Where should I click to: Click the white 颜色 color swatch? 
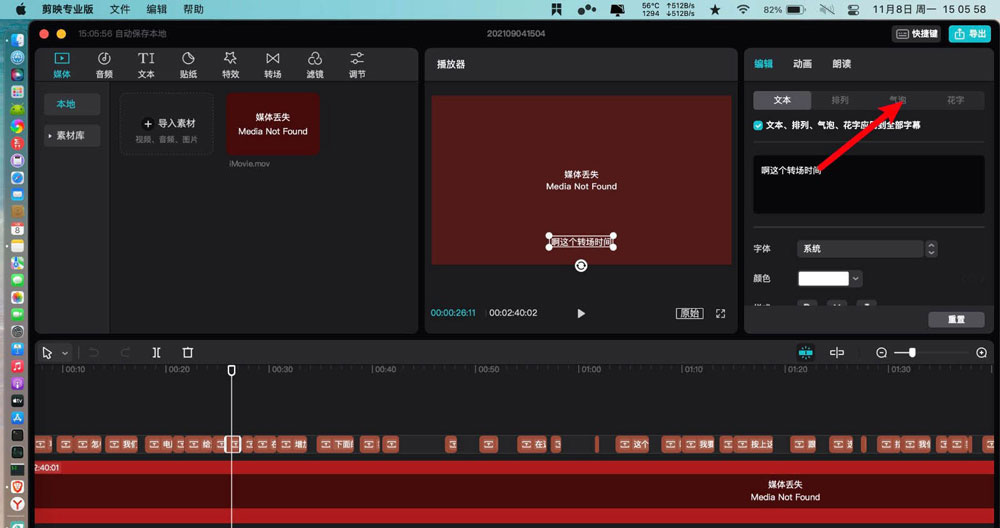[x=823, y=279]
